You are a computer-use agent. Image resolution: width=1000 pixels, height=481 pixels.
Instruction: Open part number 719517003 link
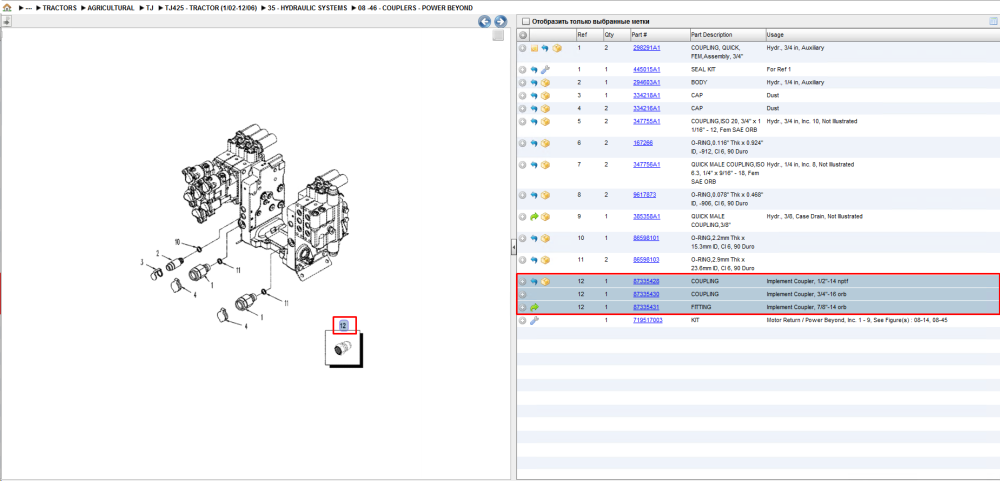point(647,320)
